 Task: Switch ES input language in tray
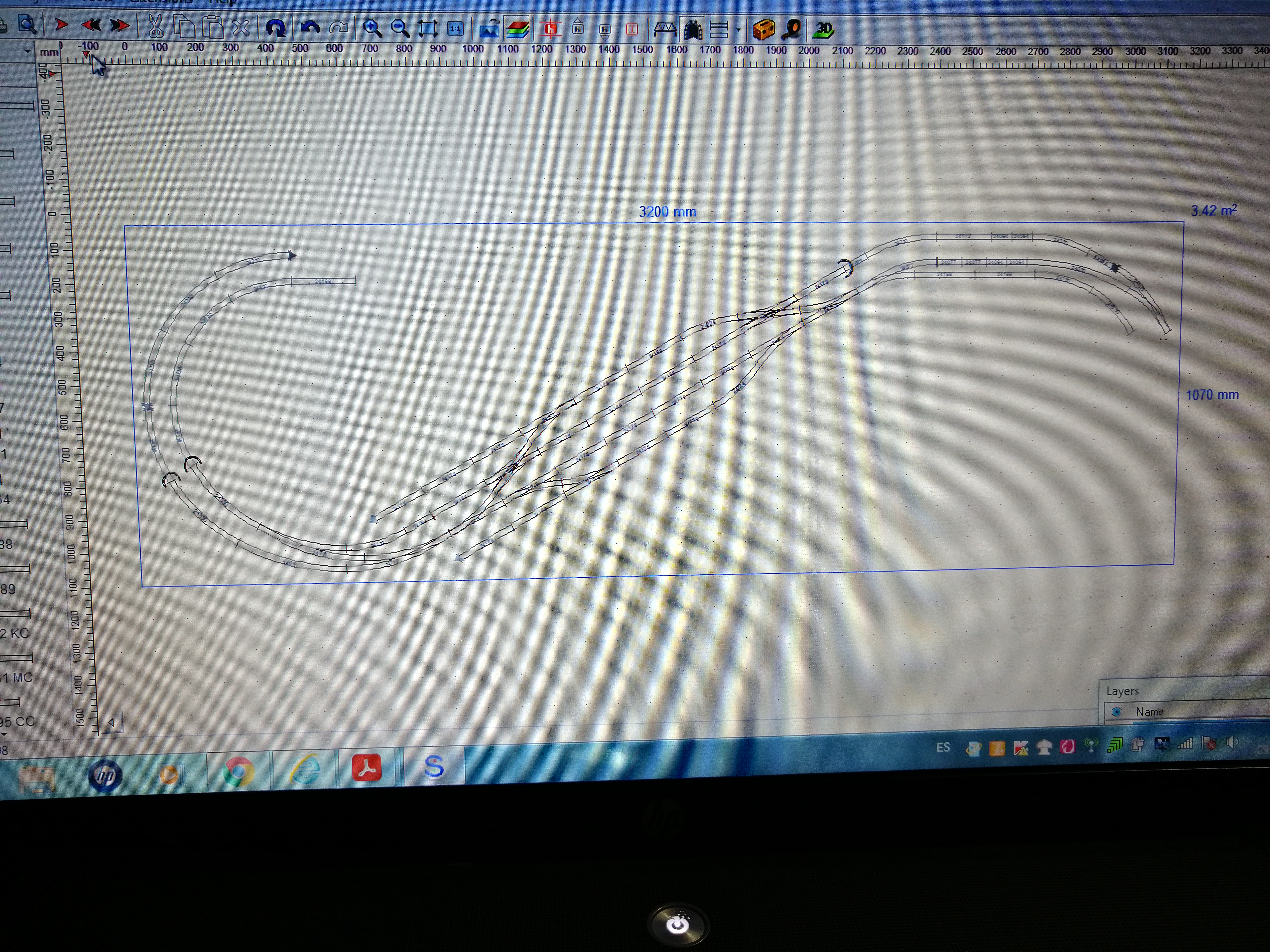[x=943, y=748]
